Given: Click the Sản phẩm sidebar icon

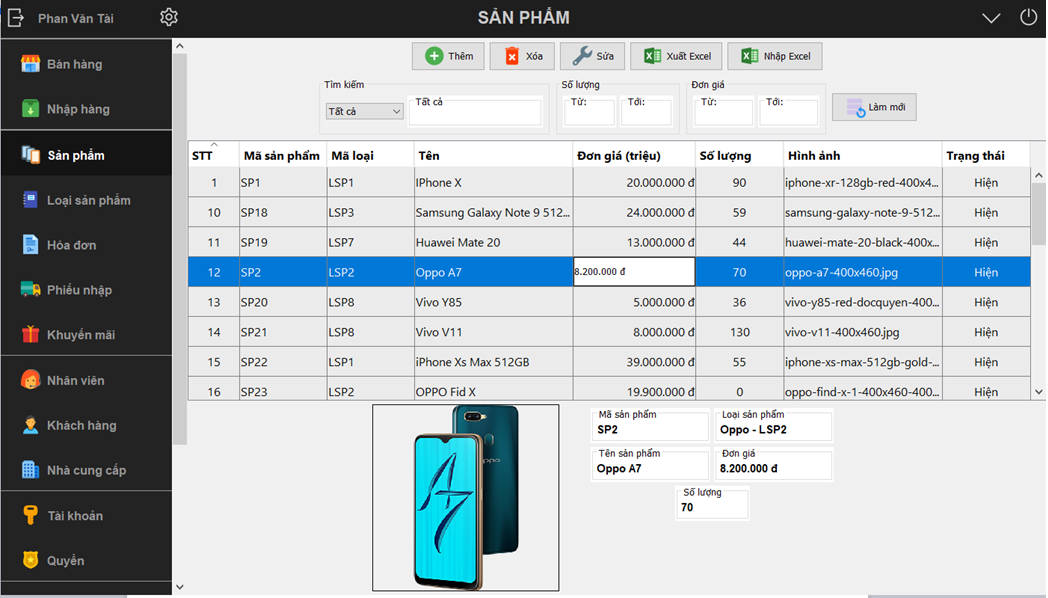Looking at the screenshot, I should coord(30,155).
